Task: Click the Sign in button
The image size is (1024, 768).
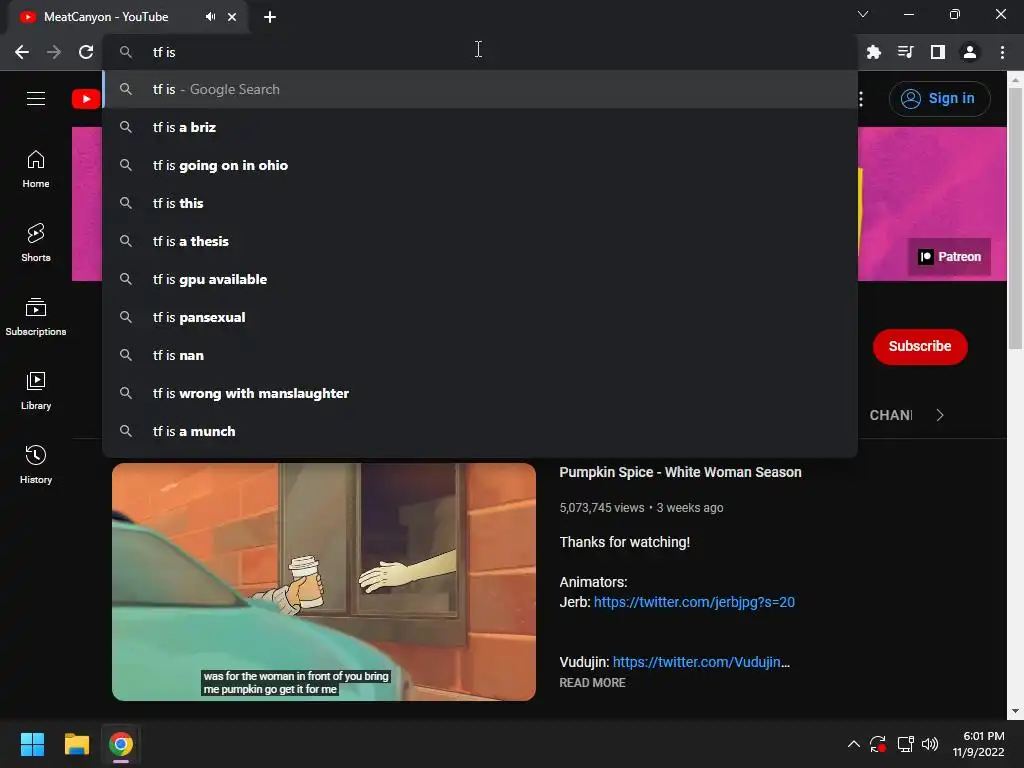Action: [939, 99]
